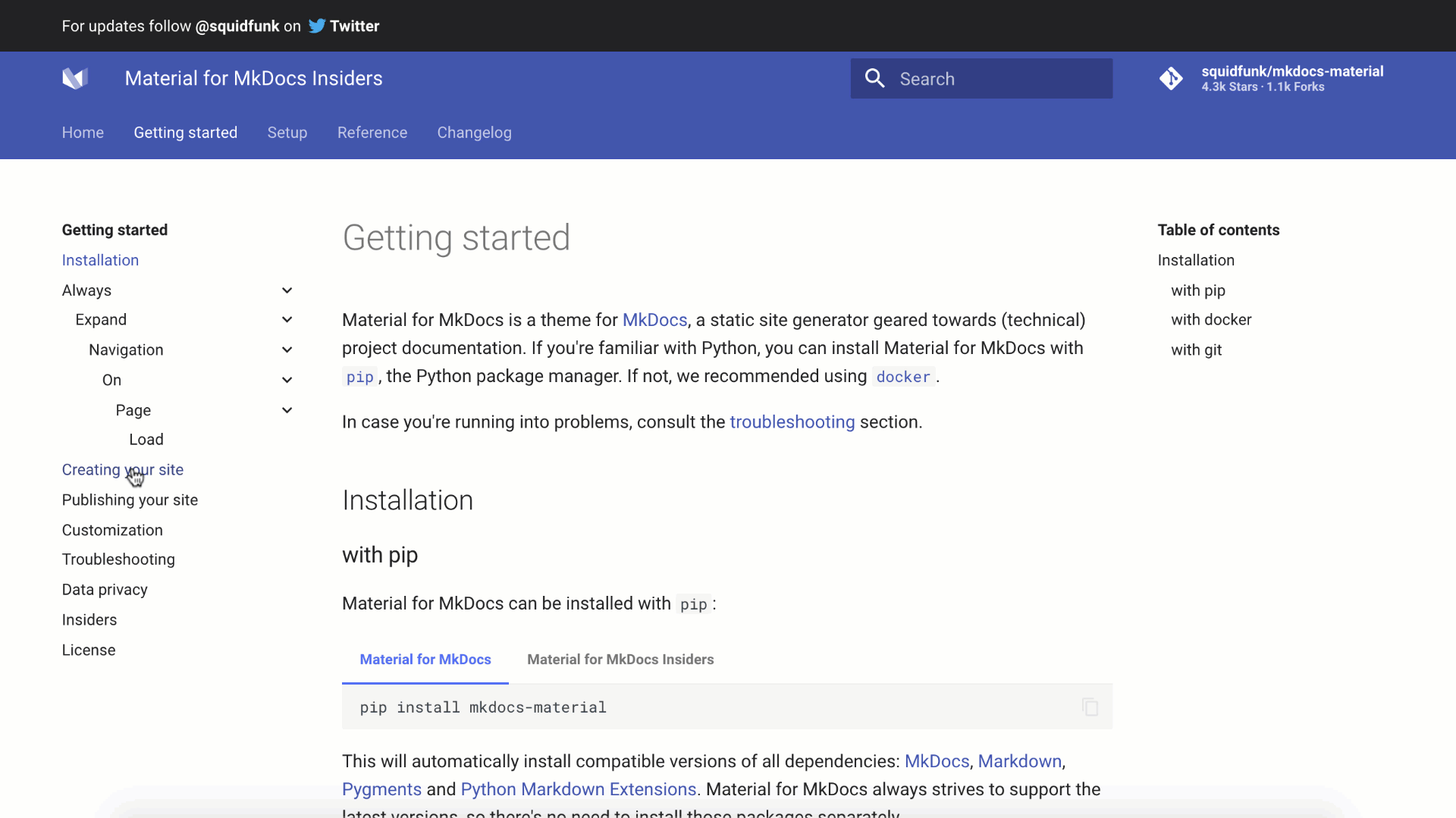
Task: Copy the pip install command using clipboard icon
Action: pos(1090,707)
